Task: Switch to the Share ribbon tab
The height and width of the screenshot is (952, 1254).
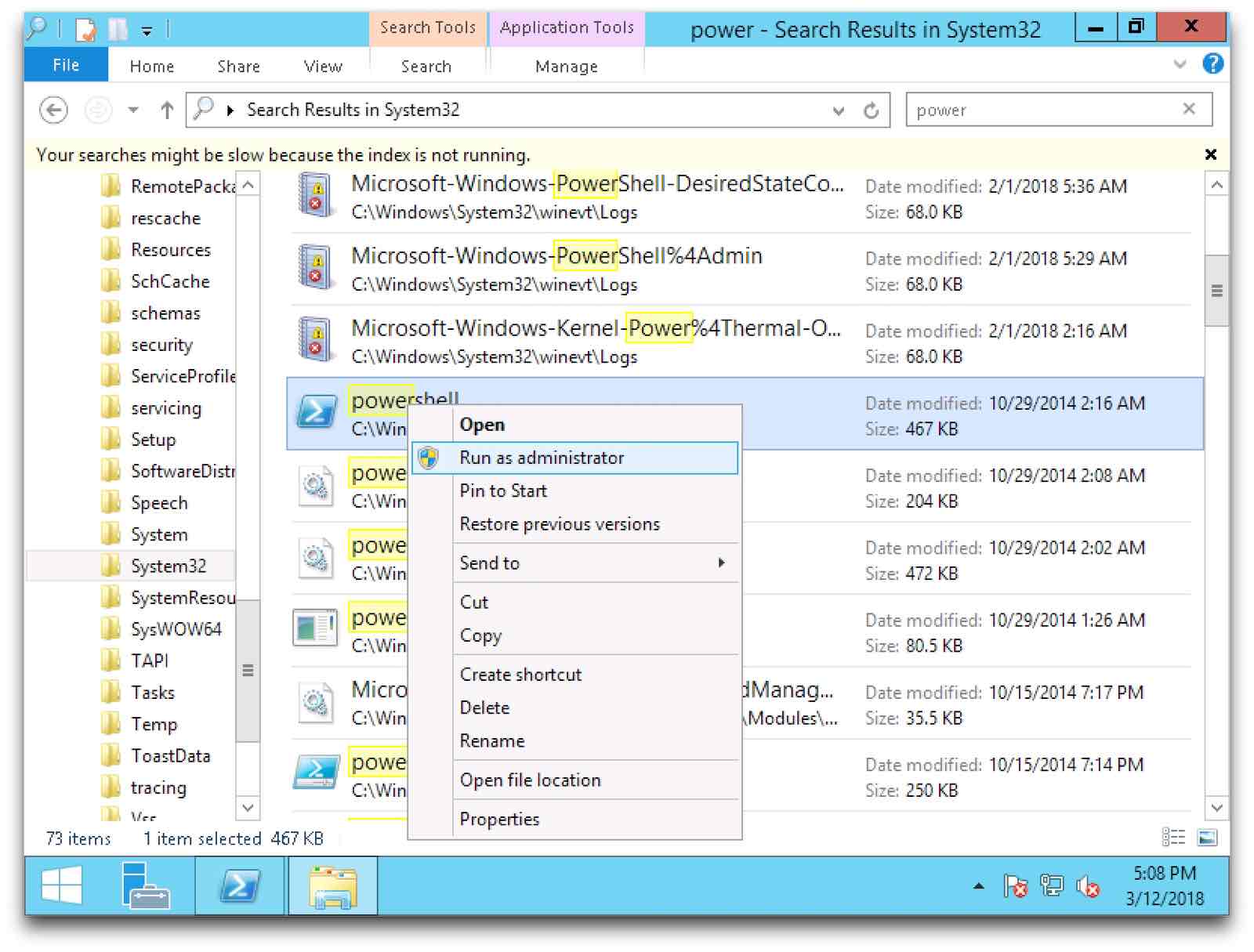Action: coord(238,67)
